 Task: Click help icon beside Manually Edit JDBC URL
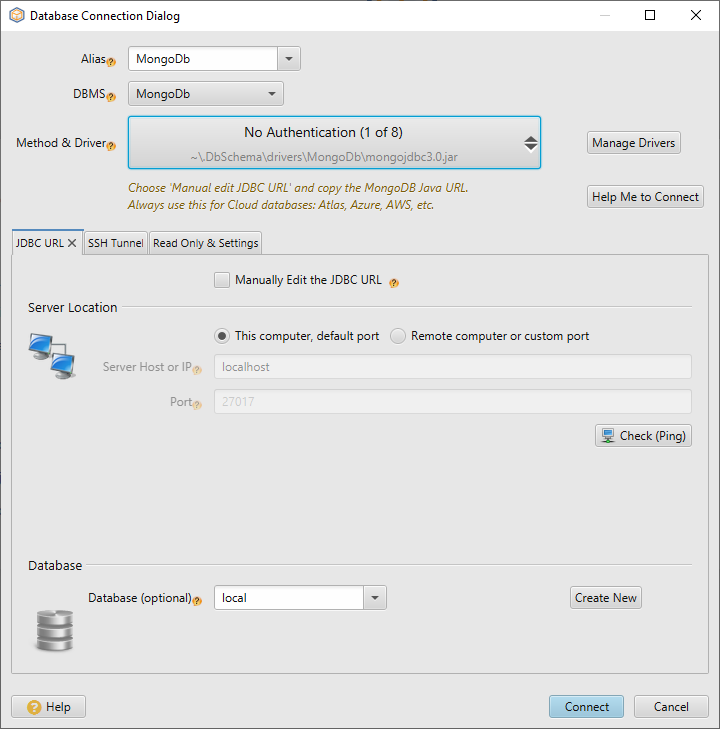pos(394,283)
